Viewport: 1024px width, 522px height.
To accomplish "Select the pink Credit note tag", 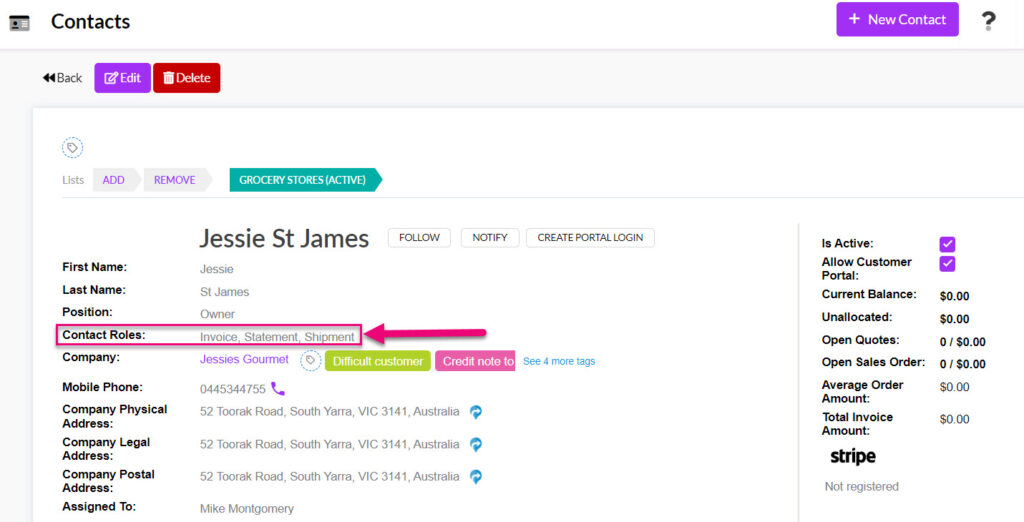I will click(x=475, y=361).
